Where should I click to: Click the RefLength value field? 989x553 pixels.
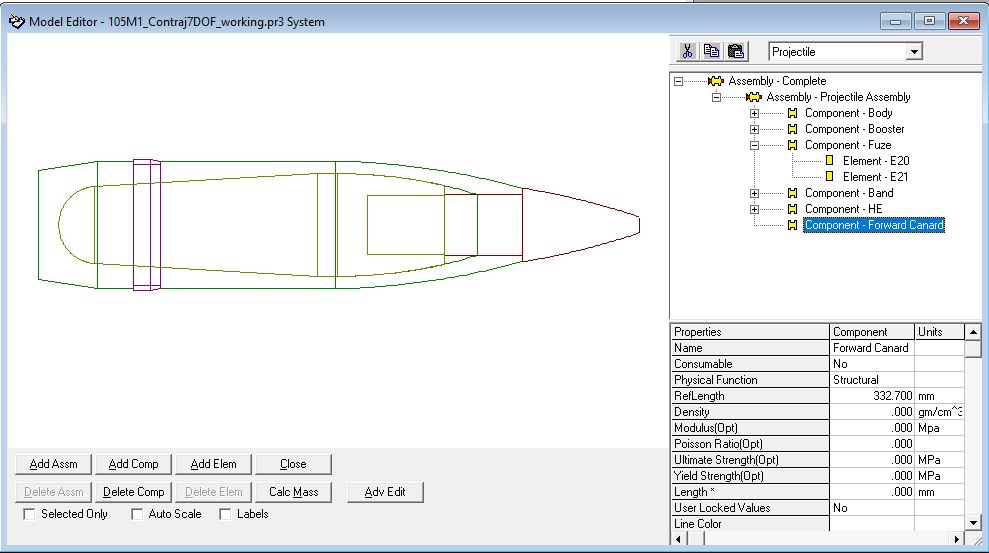pos(872,396)
